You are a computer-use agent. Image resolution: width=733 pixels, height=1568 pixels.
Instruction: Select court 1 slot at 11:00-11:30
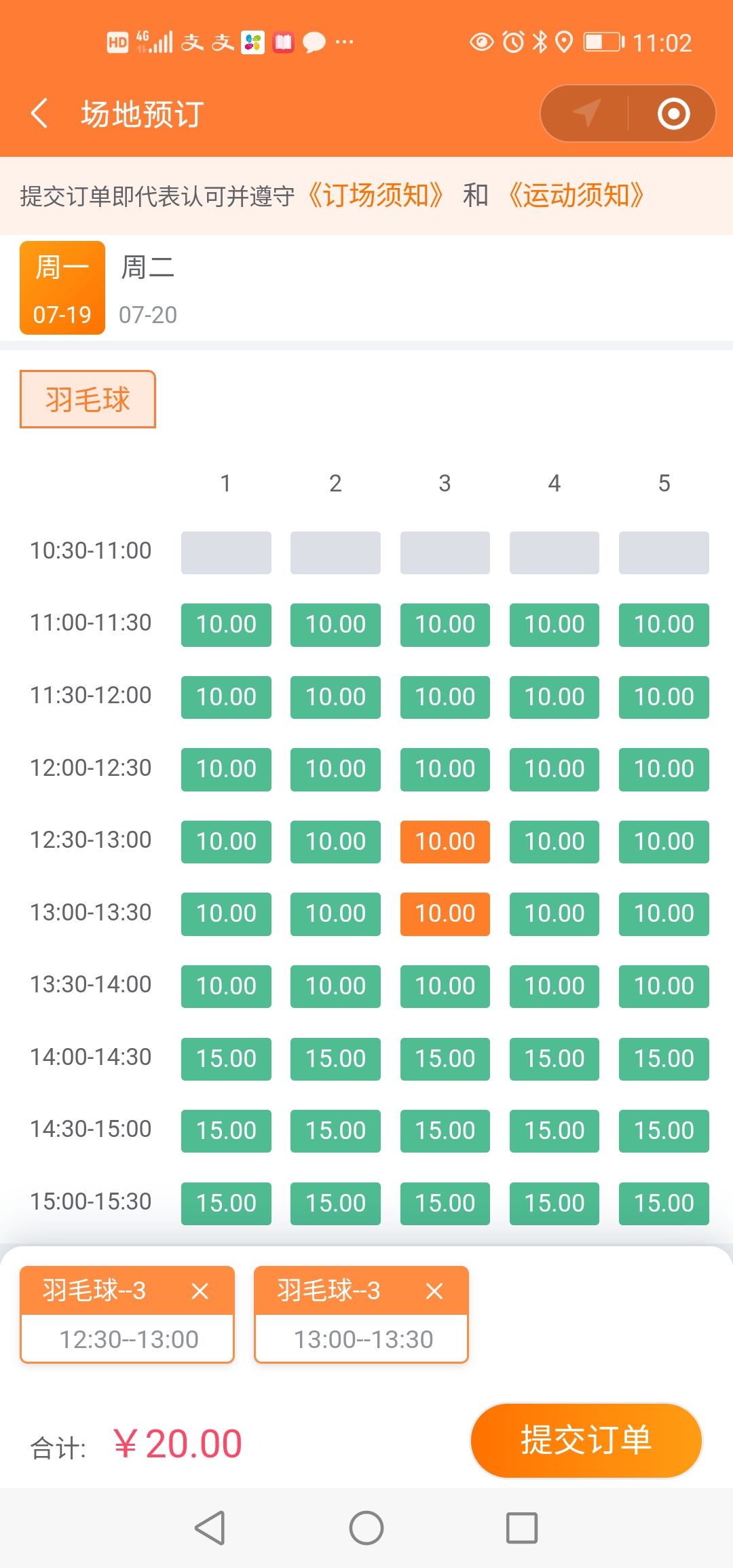pos(226,624)
